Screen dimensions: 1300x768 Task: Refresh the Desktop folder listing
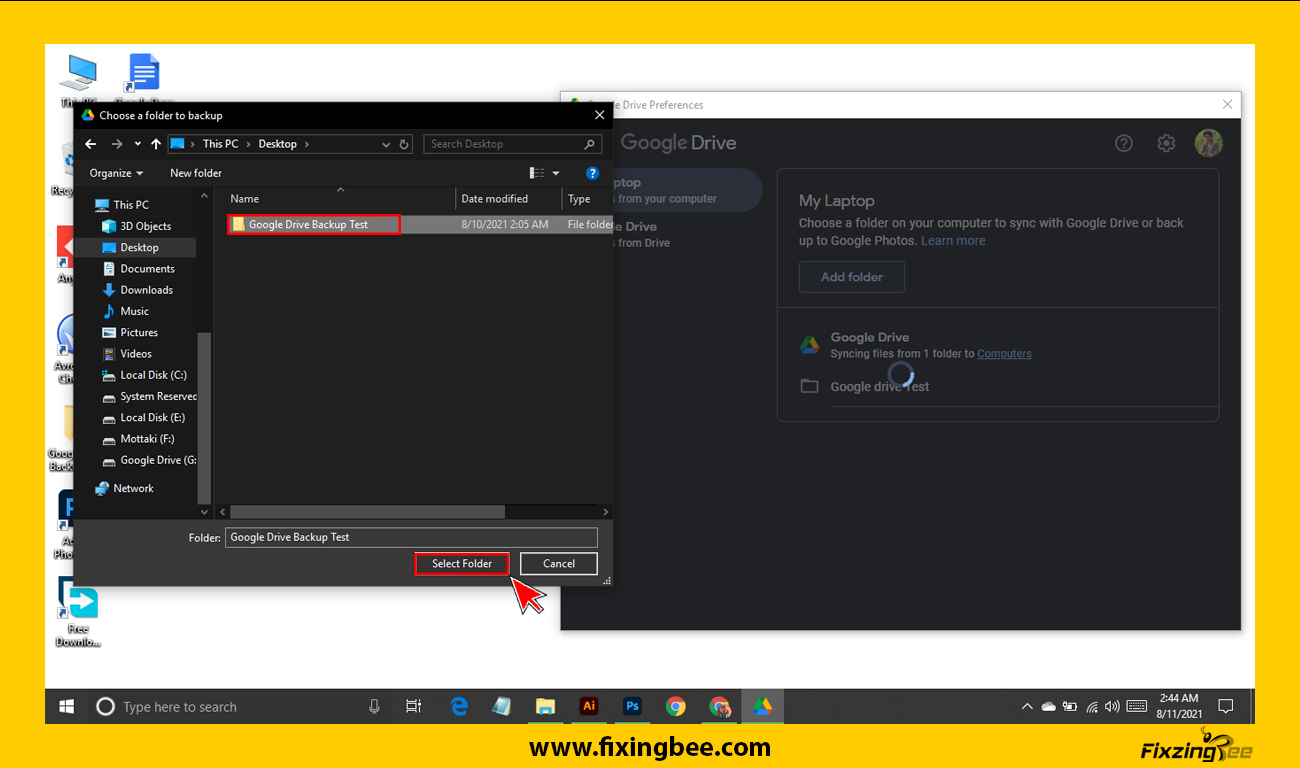pyautogui.click(x=404, y=144)
